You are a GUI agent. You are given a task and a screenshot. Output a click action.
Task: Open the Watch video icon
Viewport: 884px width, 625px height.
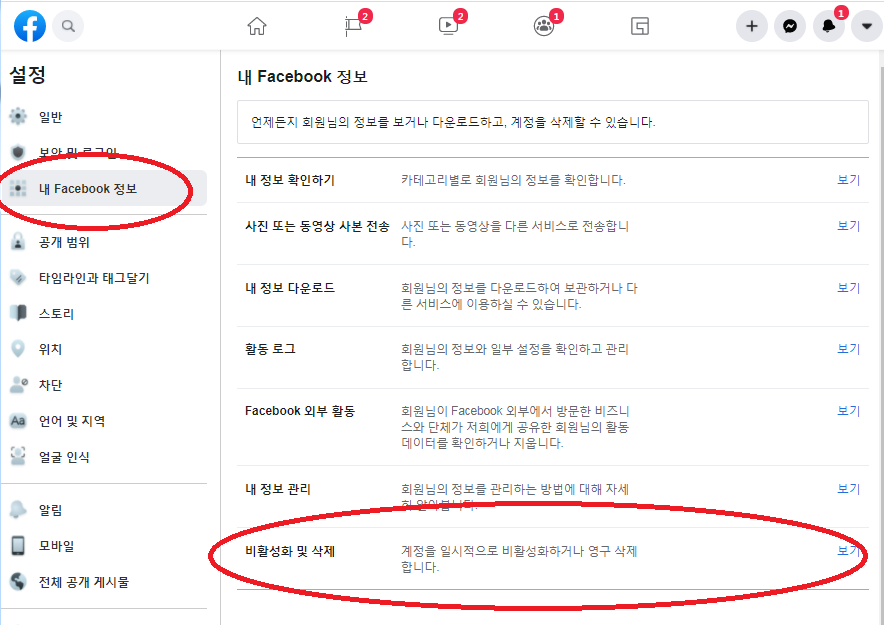click(x=448, y=26)
